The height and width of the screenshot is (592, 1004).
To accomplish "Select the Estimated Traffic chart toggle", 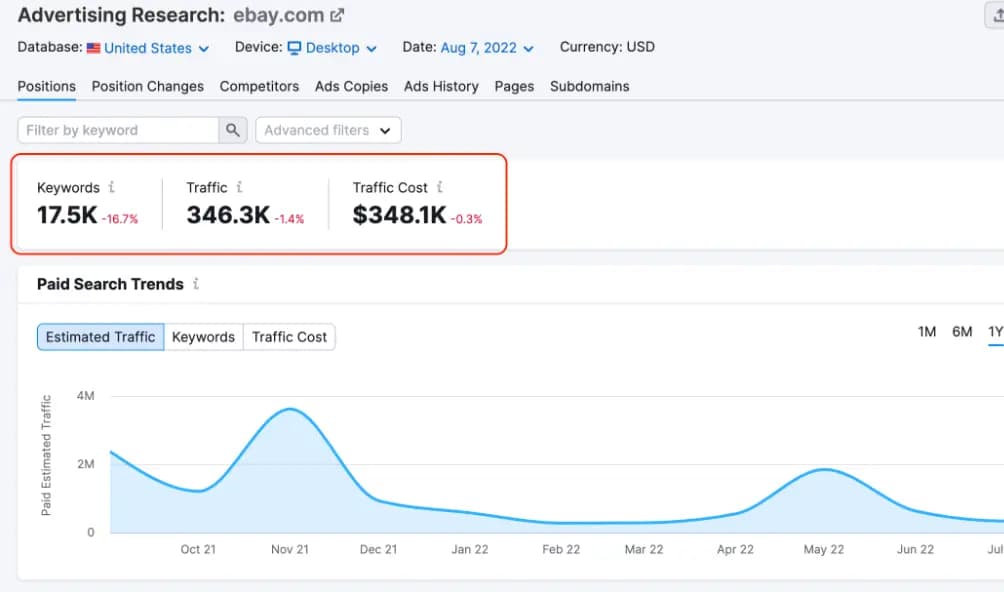I will click(101, 337).
